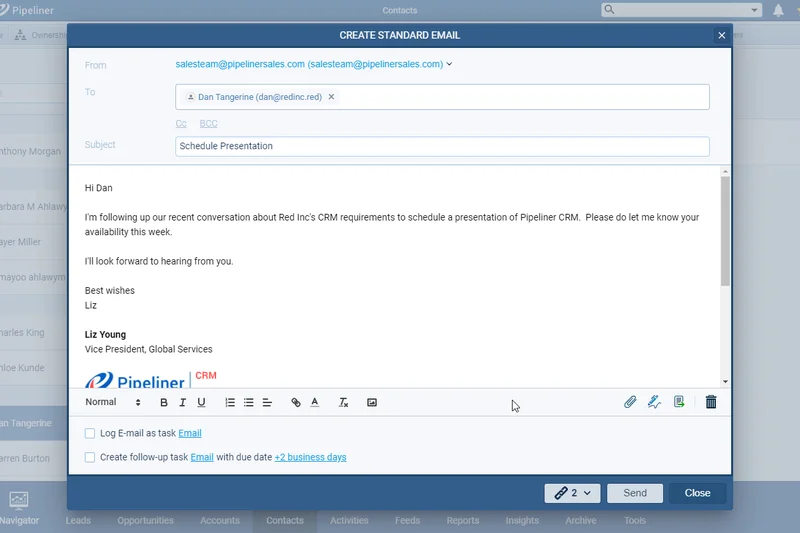The height and width of the screenshot is (533, 800).
Task: Open email template icon
Action: click(x=679, y=402)
